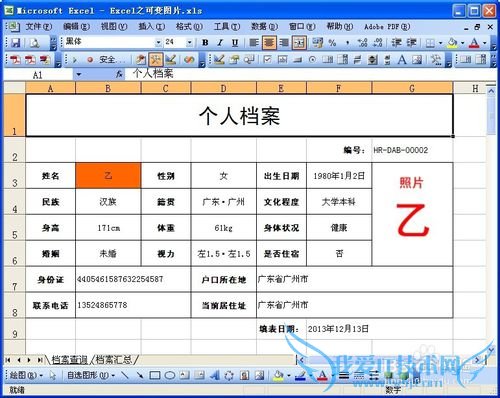Open Font Color dropdown arrow in formatting toolbar
This screenshot has height=398, width=500.
pyautogui.click(x=485, y=43)
